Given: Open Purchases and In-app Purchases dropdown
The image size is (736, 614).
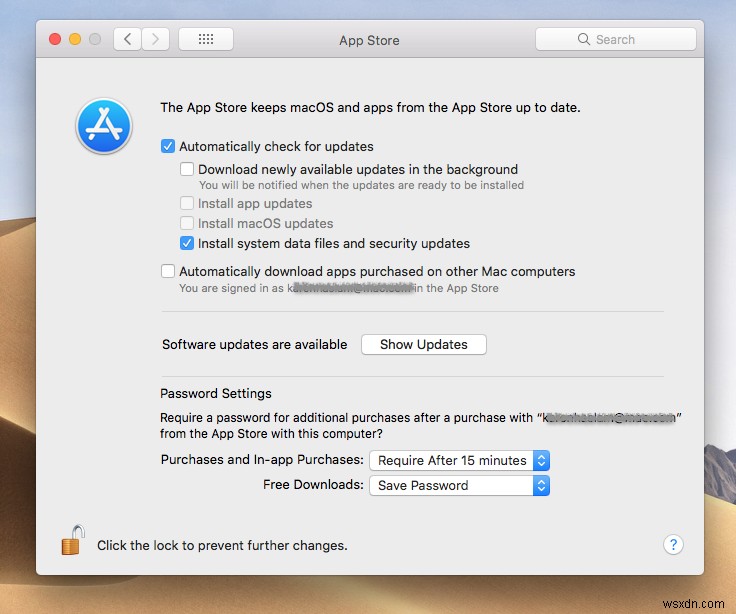Looking at the screenshot, I should (x=460, y=460).
